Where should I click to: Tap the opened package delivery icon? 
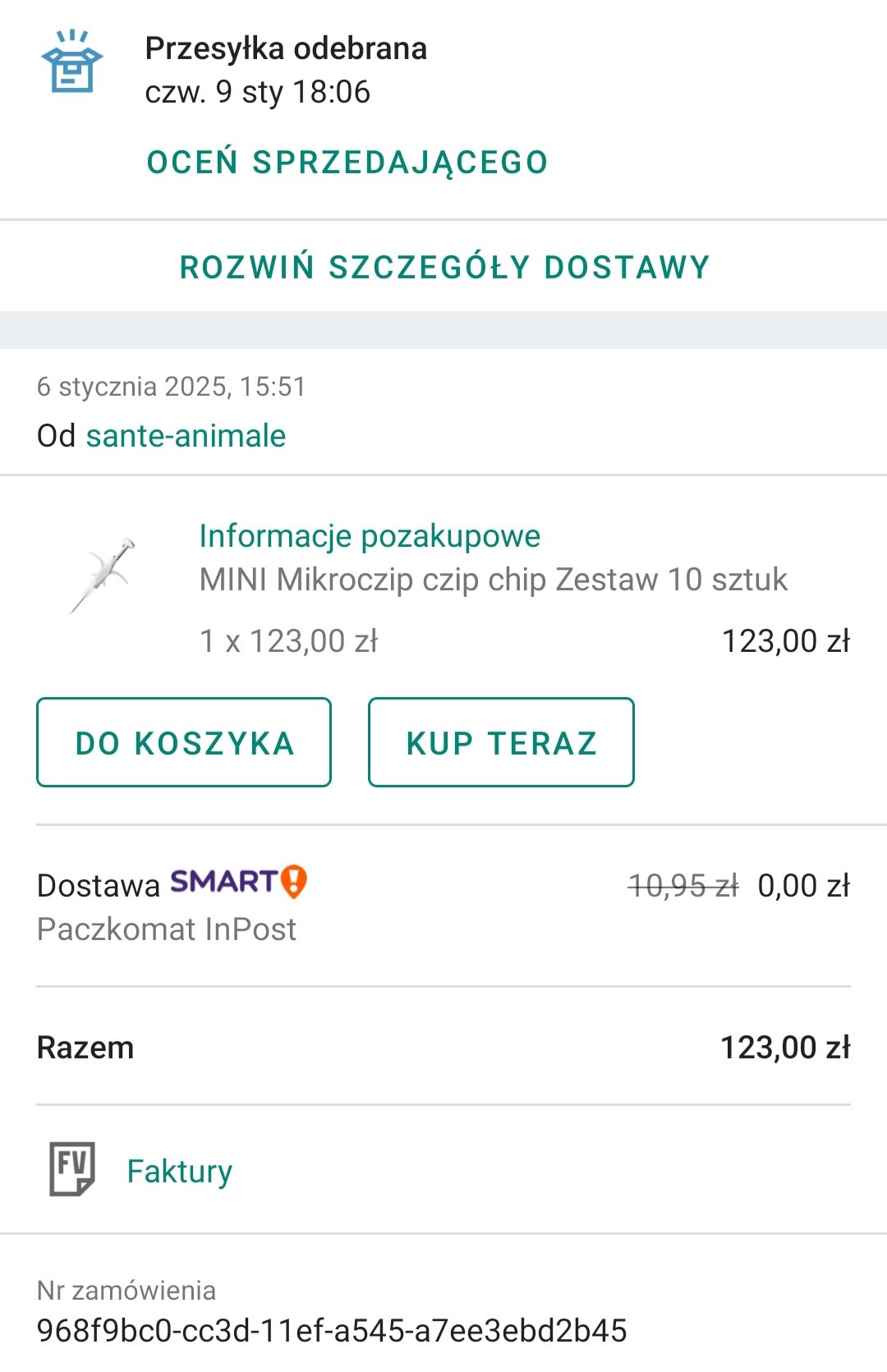click(x=72, y=62)
